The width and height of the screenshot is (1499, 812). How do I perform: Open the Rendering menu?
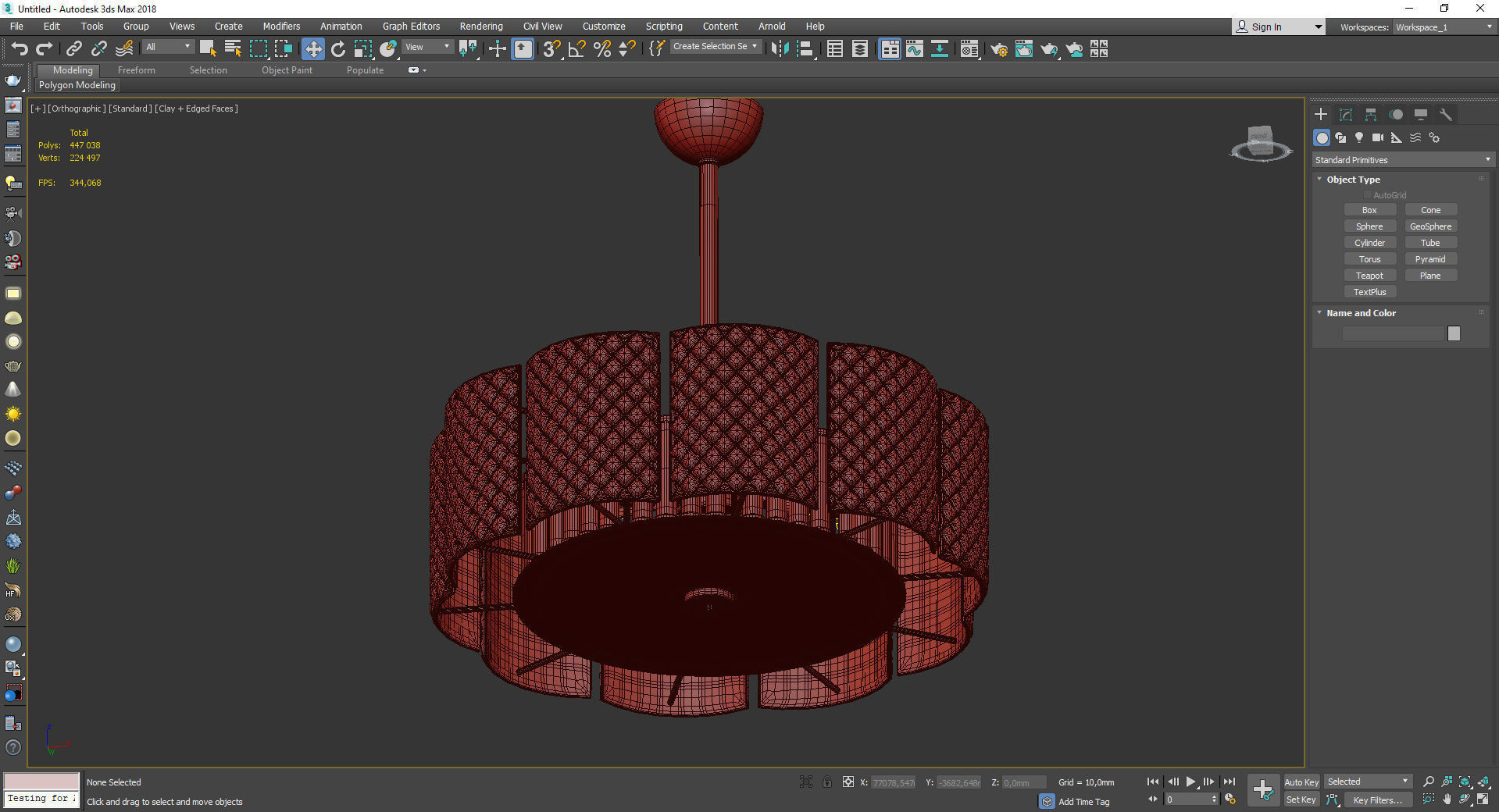[x=481, y=26]
